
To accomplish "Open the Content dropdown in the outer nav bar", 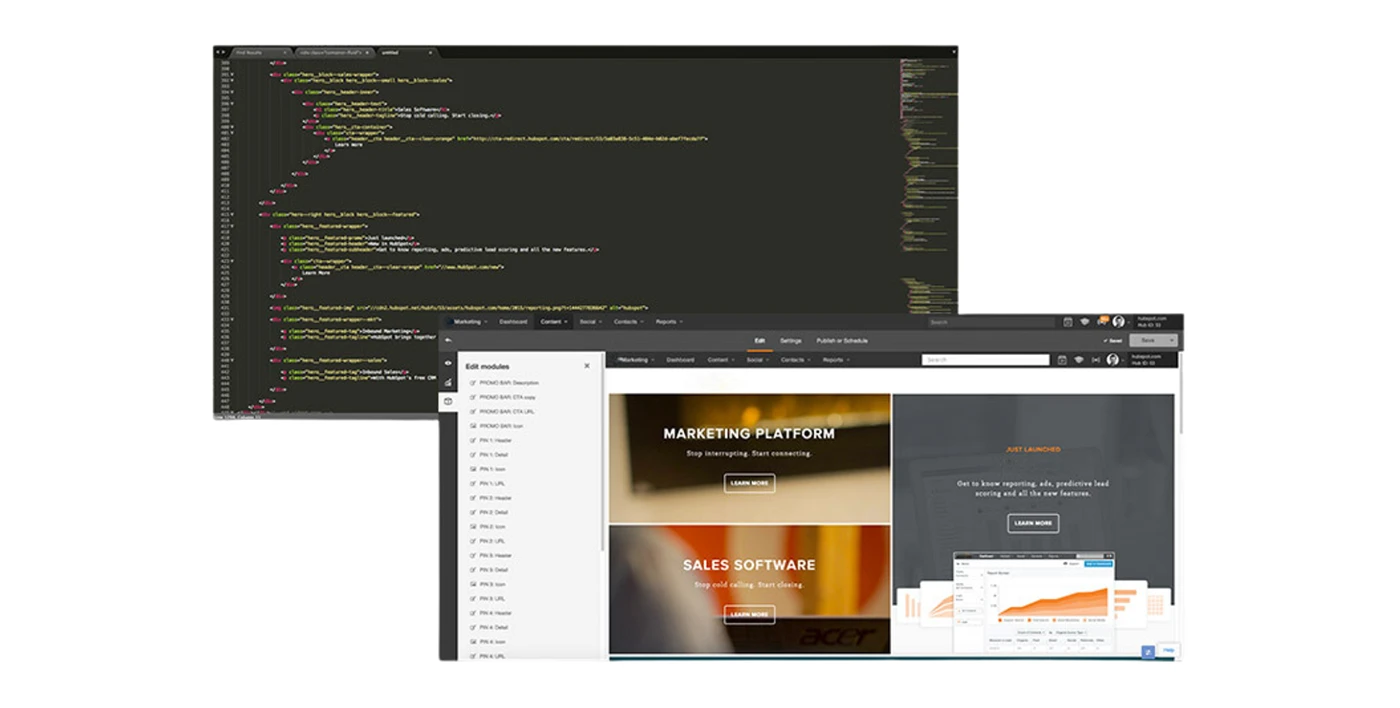I will point(554,322).
